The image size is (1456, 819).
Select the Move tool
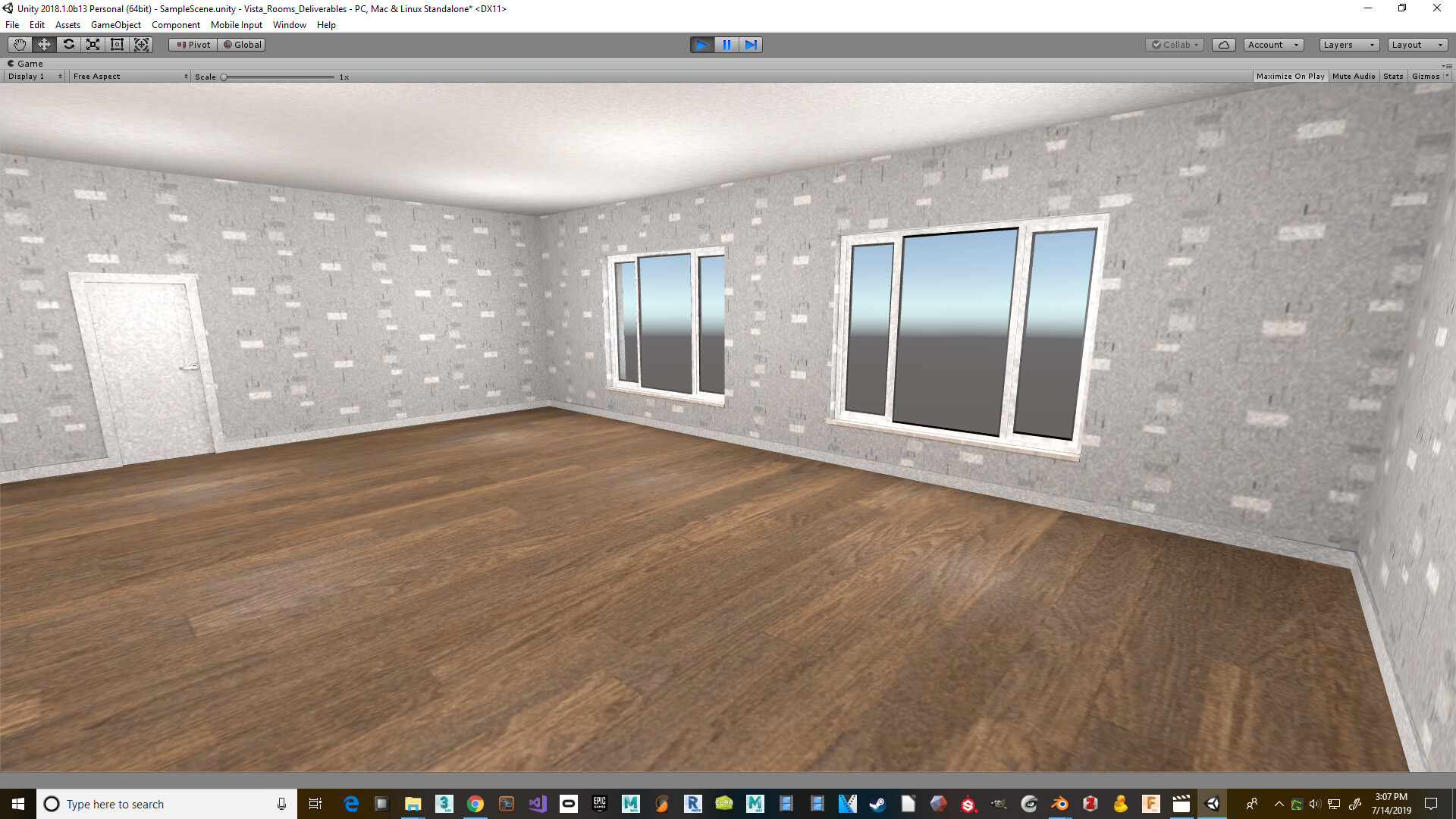tap(44, 45)
